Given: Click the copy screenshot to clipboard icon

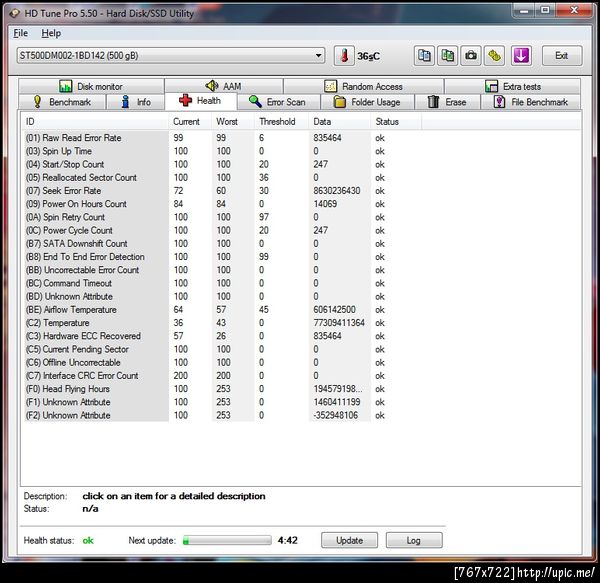Looking at the screenshot, I should coord(447,56).
